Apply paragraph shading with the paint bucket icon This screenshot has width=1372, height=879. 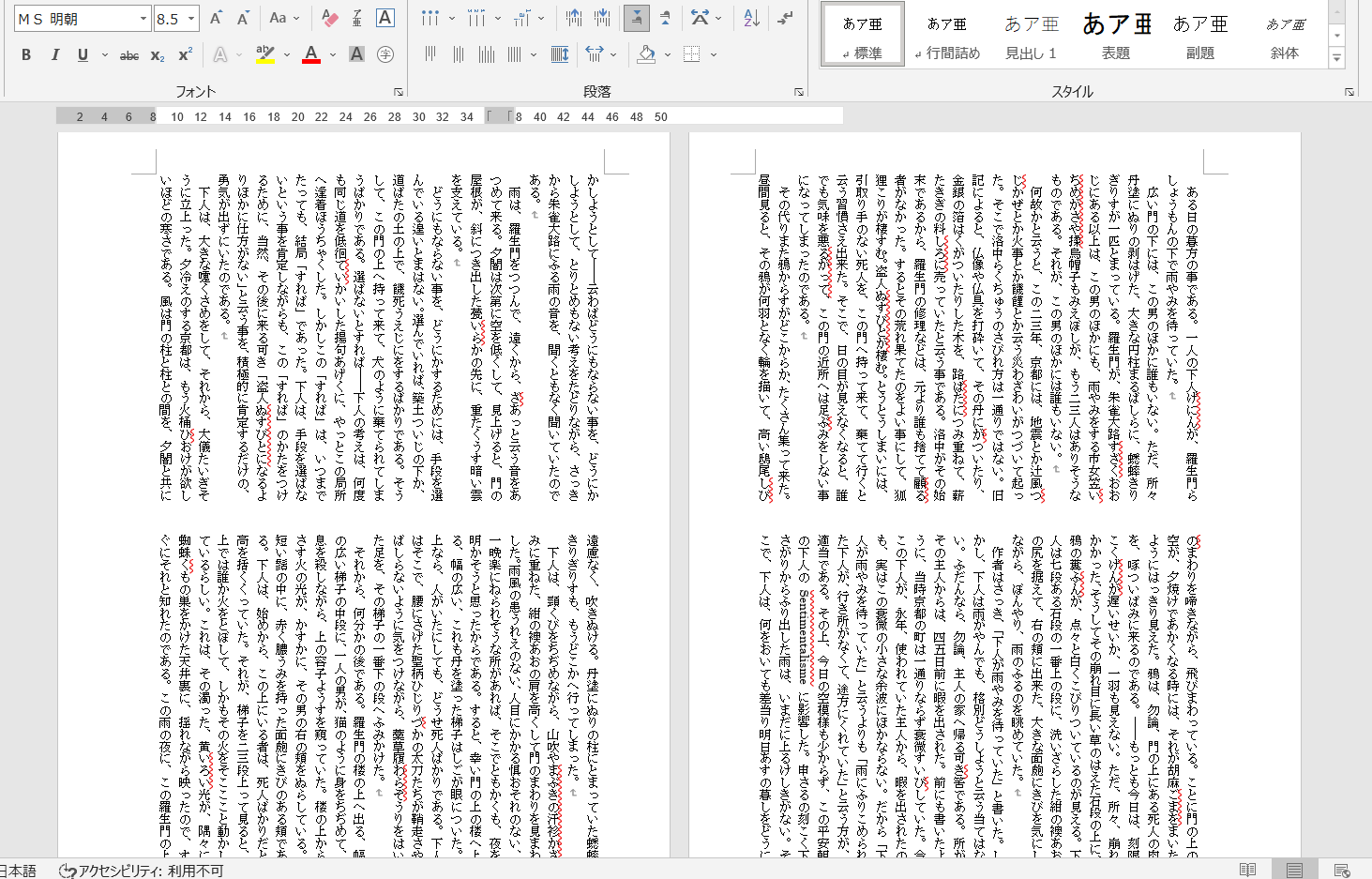point(647,54)
